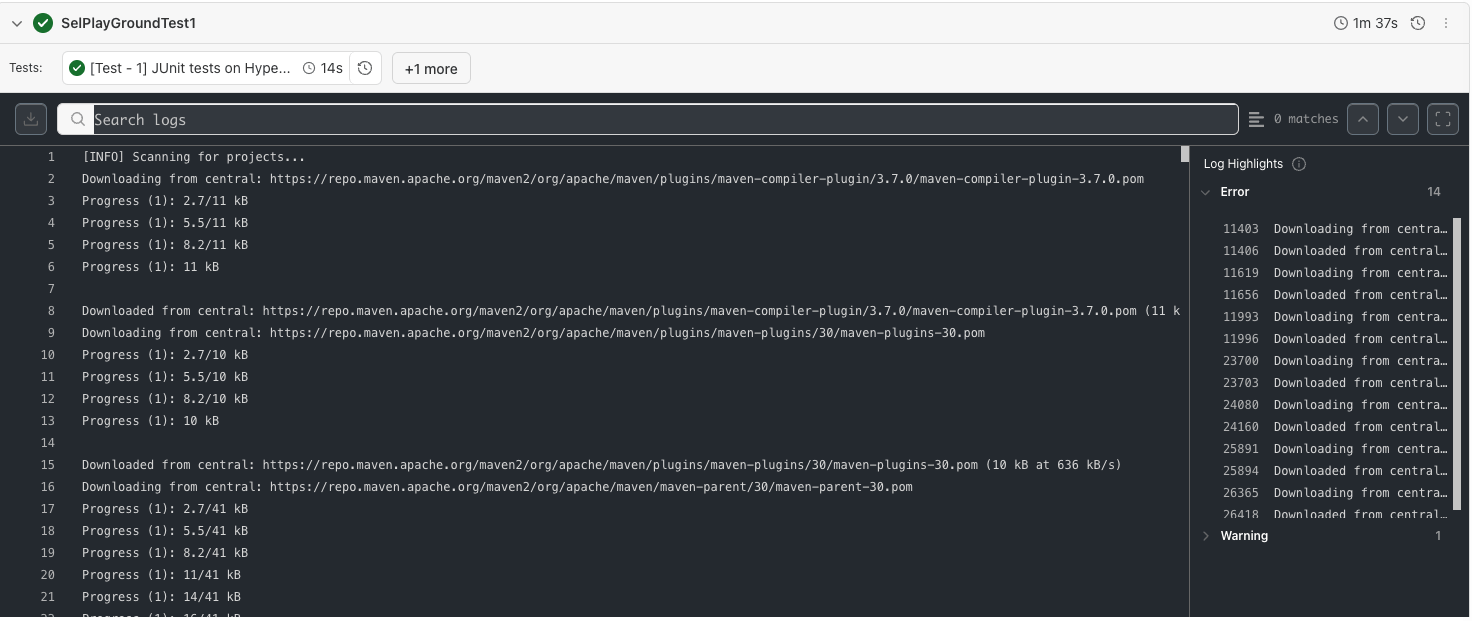Show additional tests with +1 more
Image resolution: width=1472 pixels, height=621 pixels.
pos(431,68)
